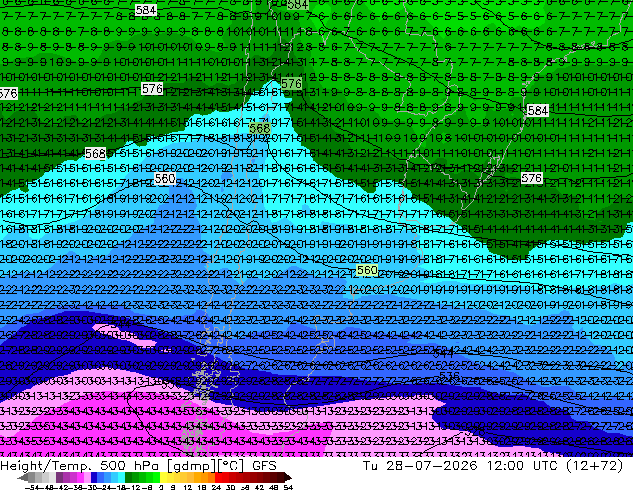
Task: Select the bright red legend swatch
Action: 218,477
